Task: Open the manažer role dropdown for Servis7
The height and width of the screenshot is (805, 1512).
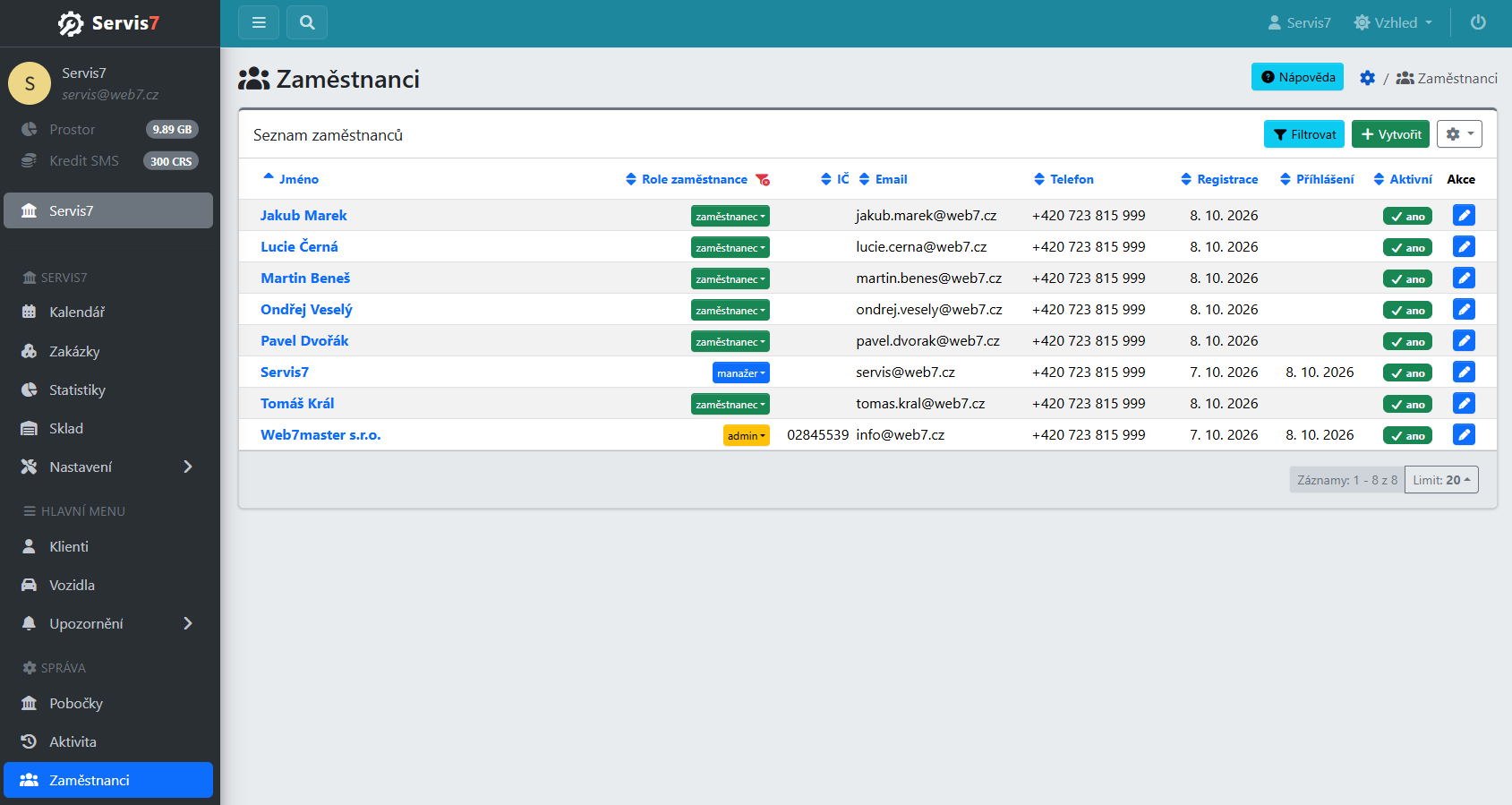Action: click(741, 373)
